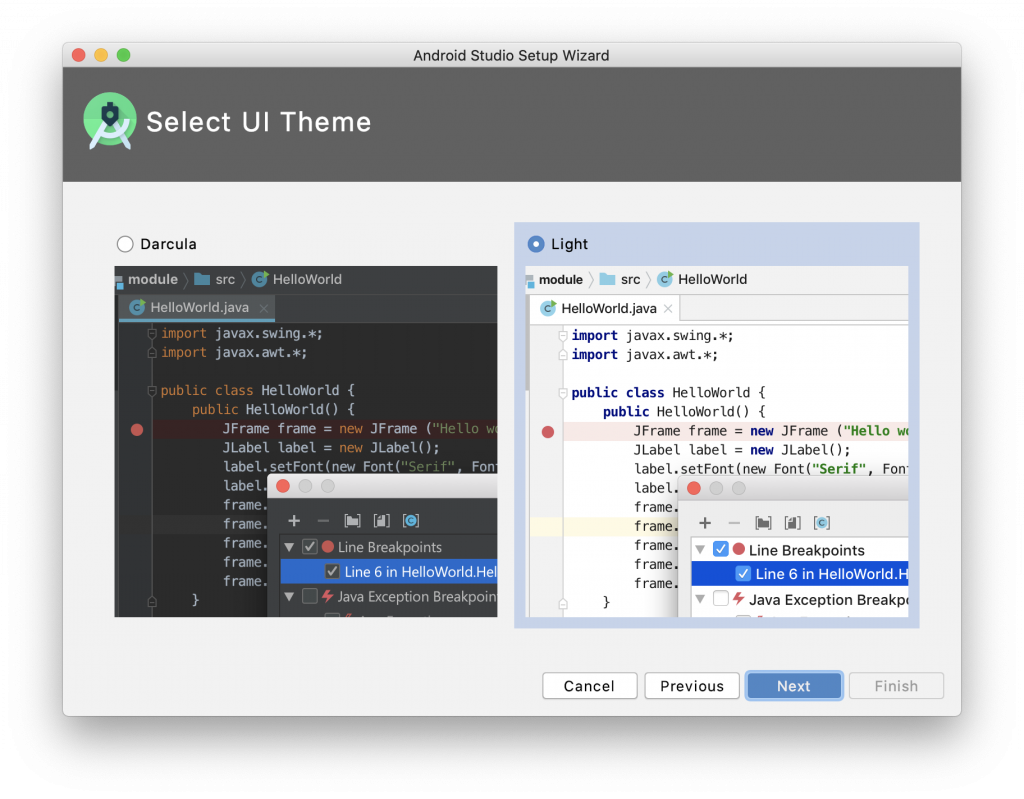Click red breakpoint dot in Light preview
The width and height of the screenshot is (1024, 799).
[x=548, y=431]
